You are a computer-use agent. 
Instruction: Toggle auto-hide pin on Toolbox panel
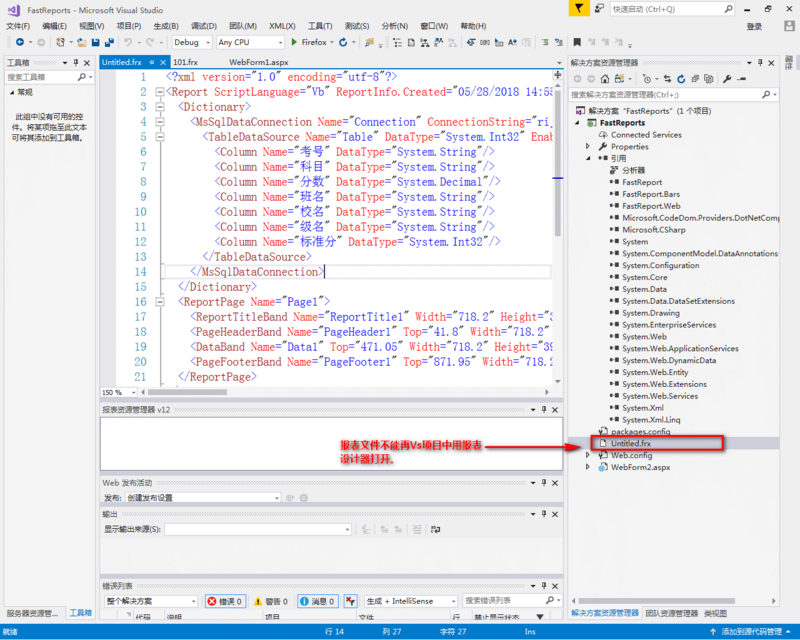tap(76, 62)
